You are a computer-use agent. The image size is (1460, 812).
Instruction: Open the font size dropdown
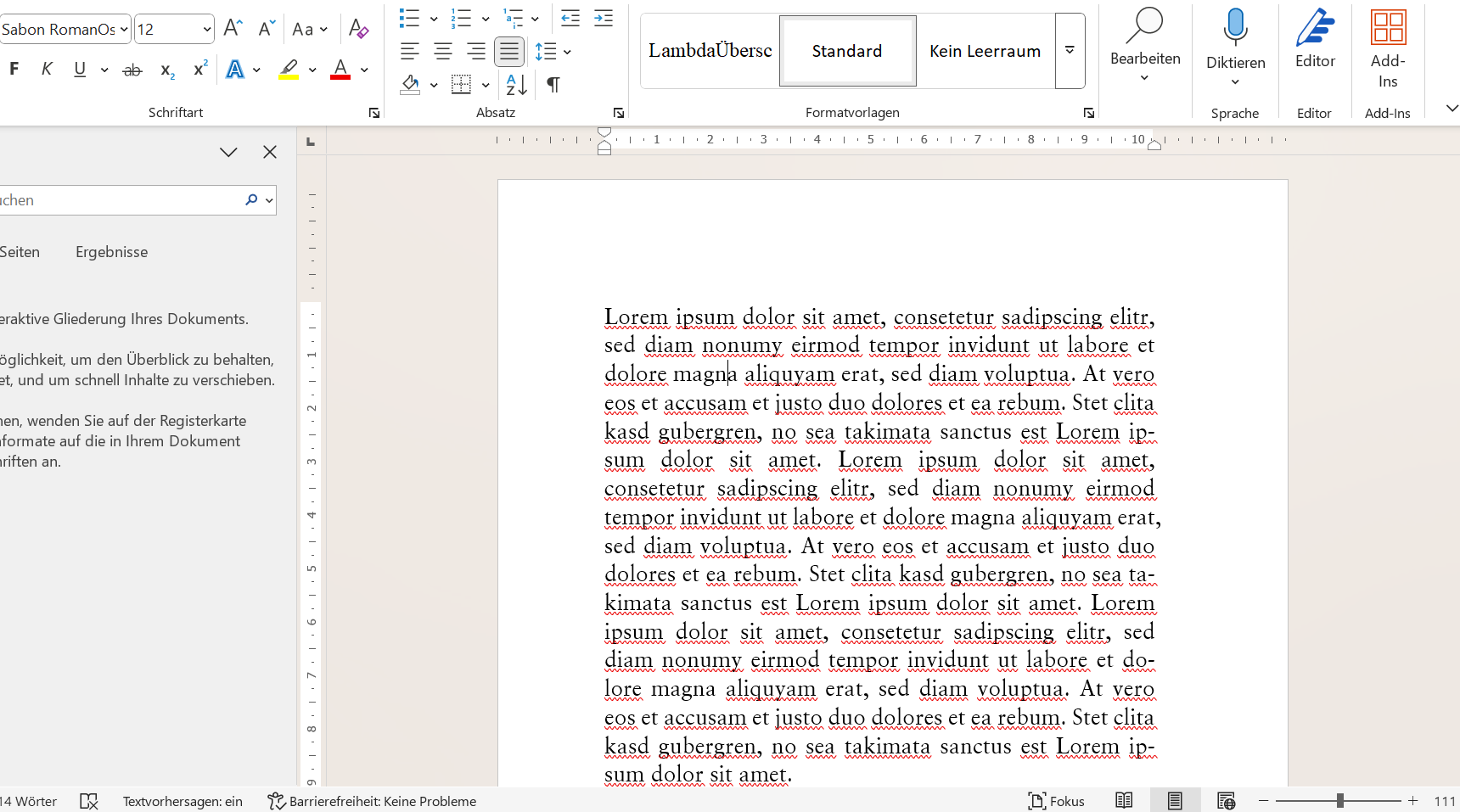(x=206, y=30)
